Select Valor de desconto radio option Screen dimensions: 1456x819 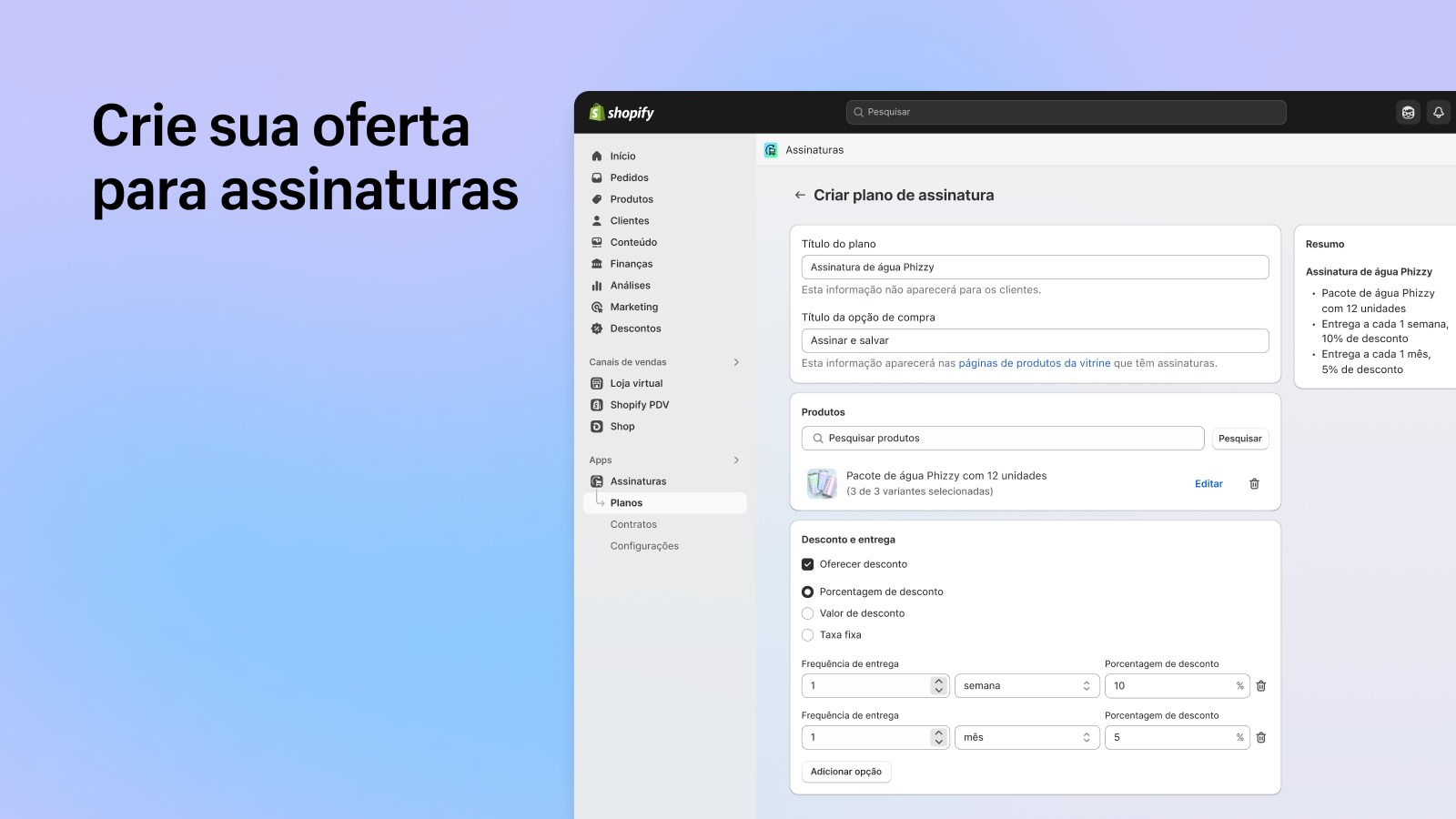pyautogui.click(x=807, y=613)
